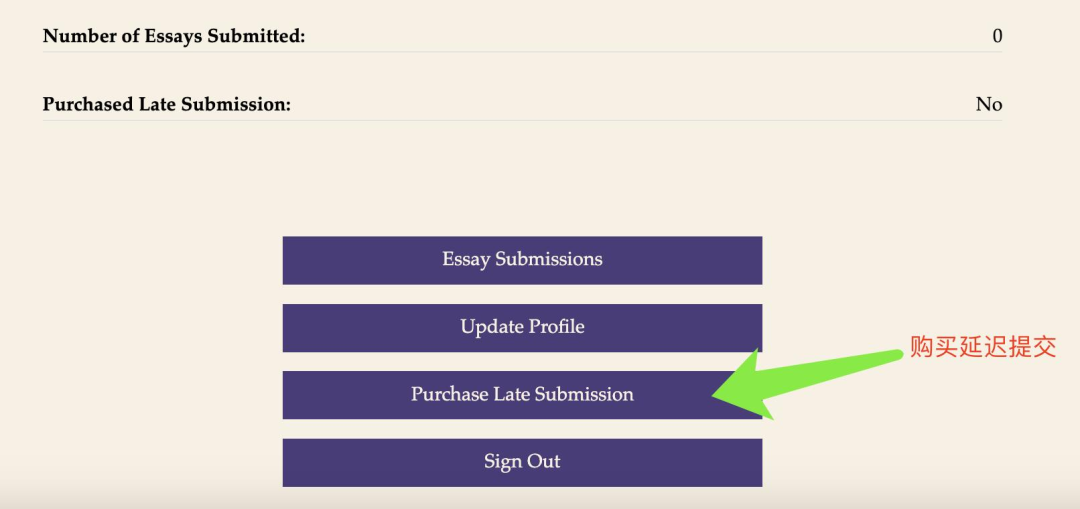Click the word "Out" on Sign Out
This screenshot has width=1080, height=509.
click(544, 461)
